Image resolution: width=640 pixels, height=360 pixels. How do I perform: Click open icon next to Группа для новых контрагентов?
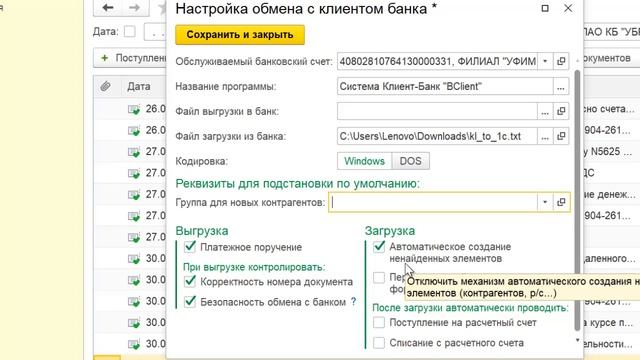[561, 202]
